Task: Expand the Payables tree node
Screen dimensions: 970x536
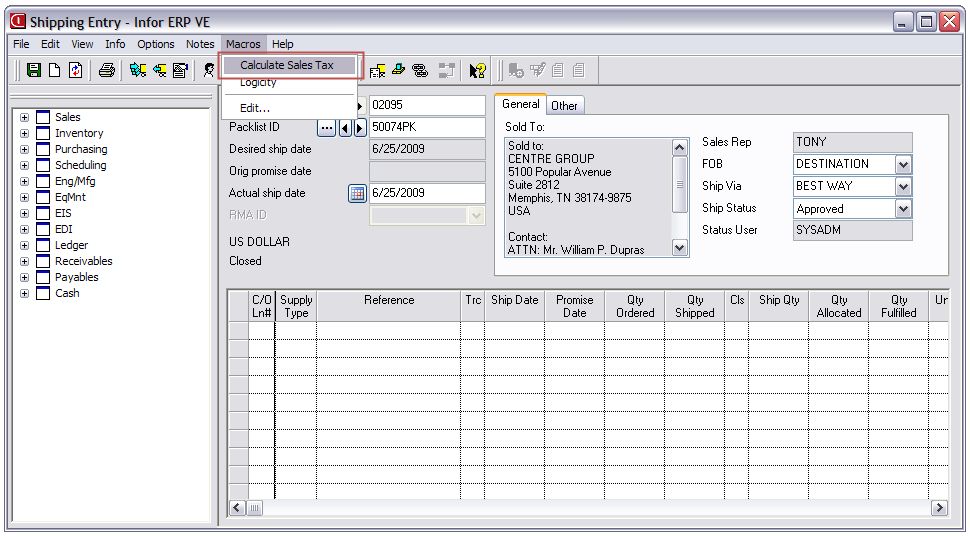Action: pos(24,277)
